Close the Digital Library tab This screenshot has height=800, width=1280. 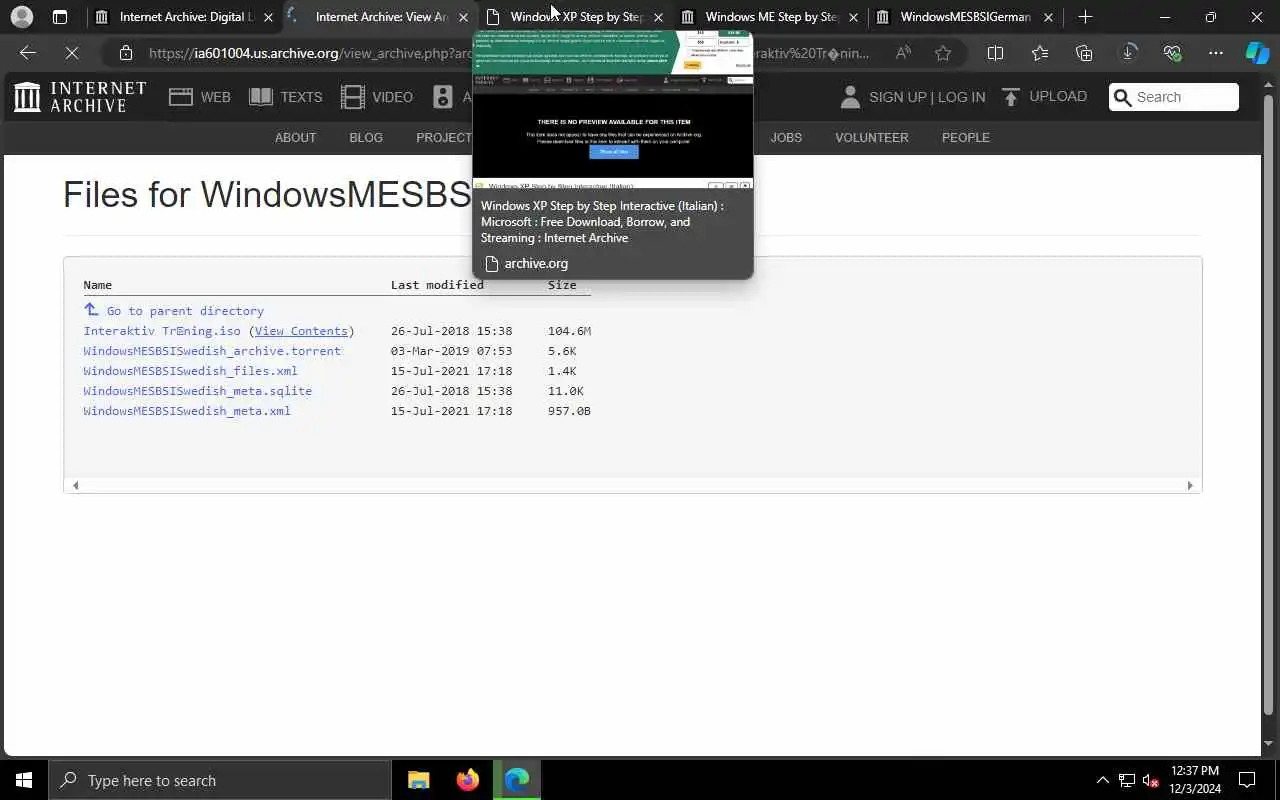point(268,17)
